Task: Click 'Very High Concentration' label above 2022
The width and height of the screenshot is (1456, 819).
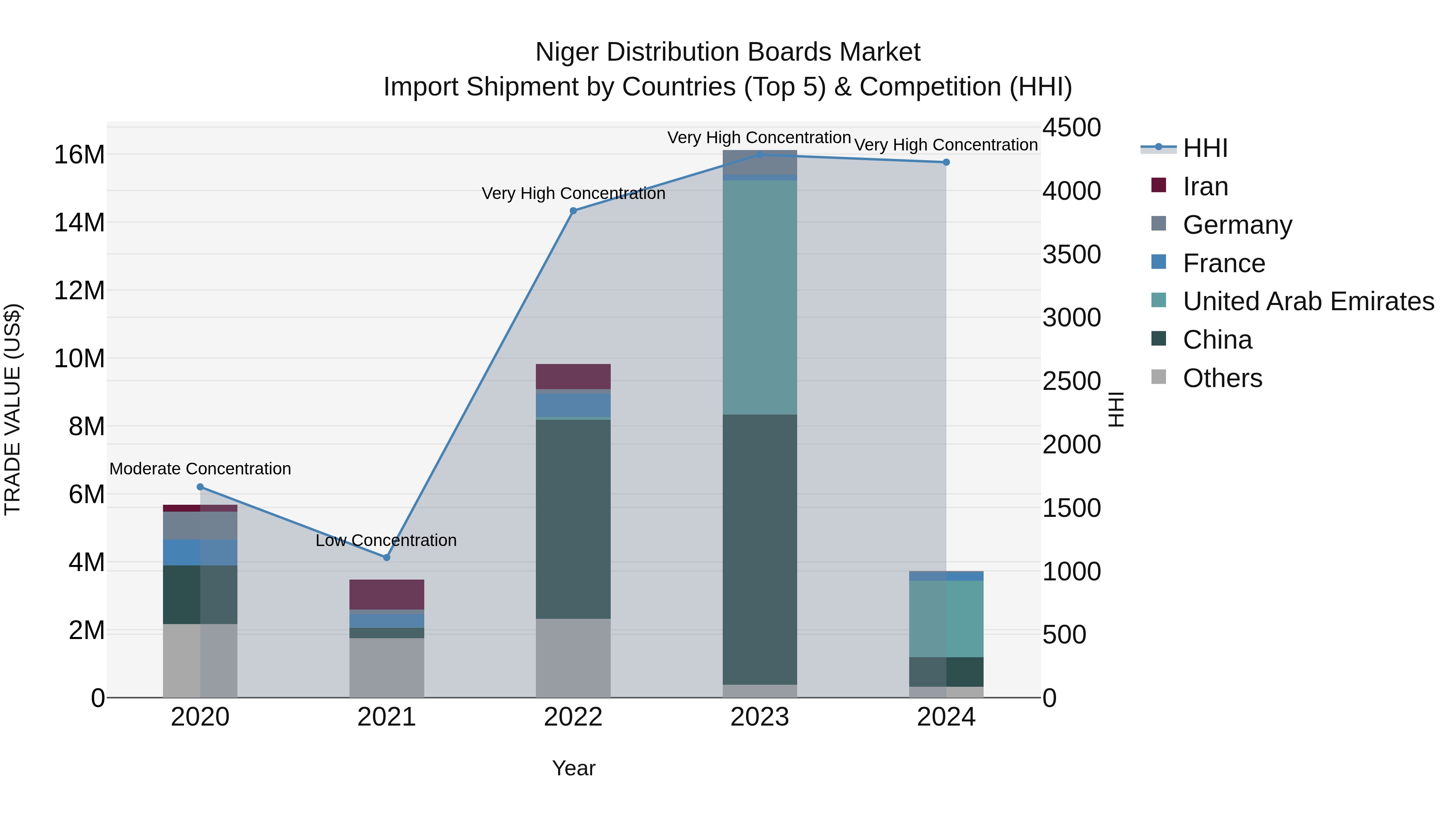Action: coord(573,193)
